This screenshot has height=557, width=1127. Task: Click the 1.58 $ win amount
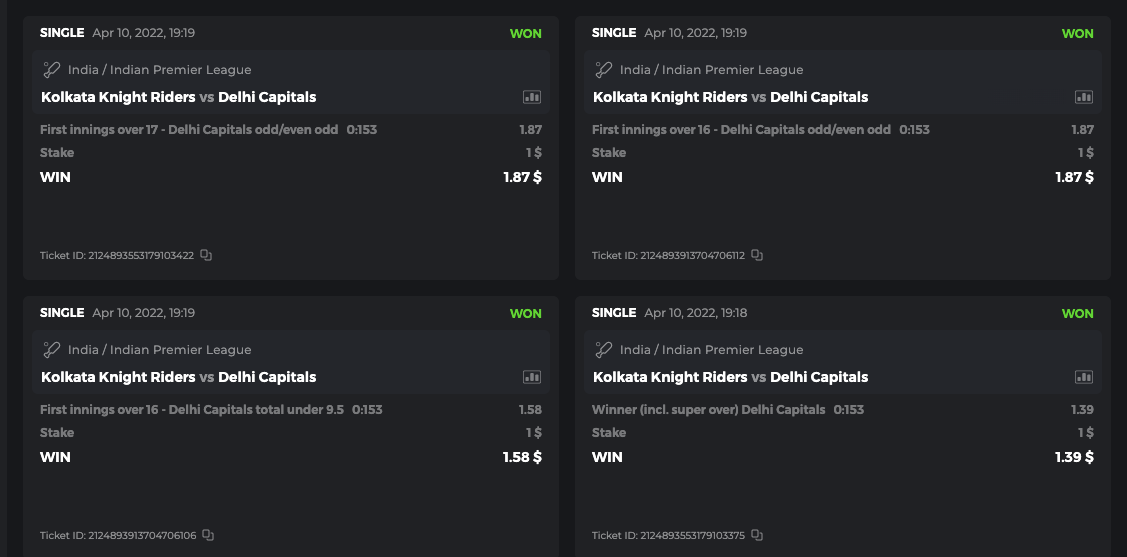pyautogui.click(x=522, y=457)
